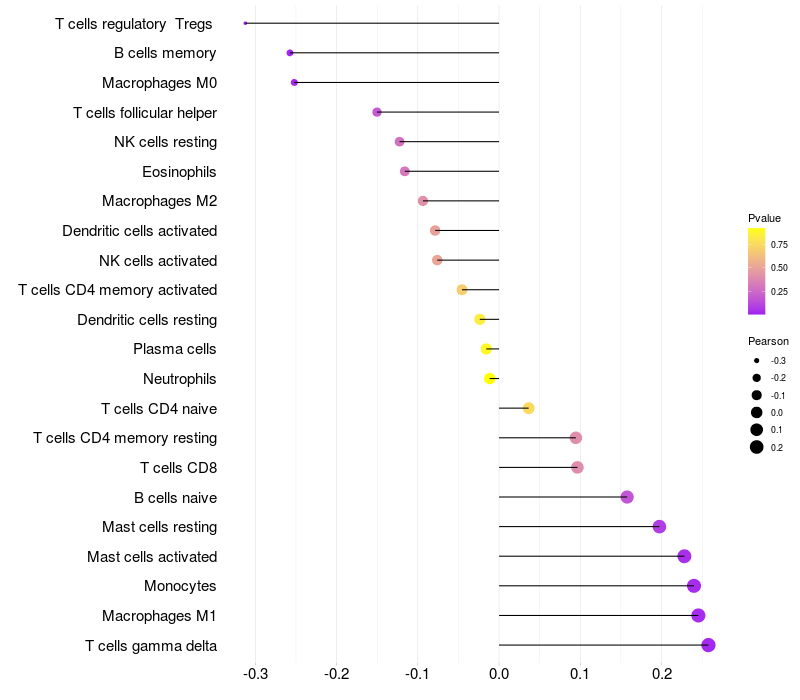The image size is (800, 700).
Task: Click the T cells regulatory Tregs point
Action: point(245,23)
